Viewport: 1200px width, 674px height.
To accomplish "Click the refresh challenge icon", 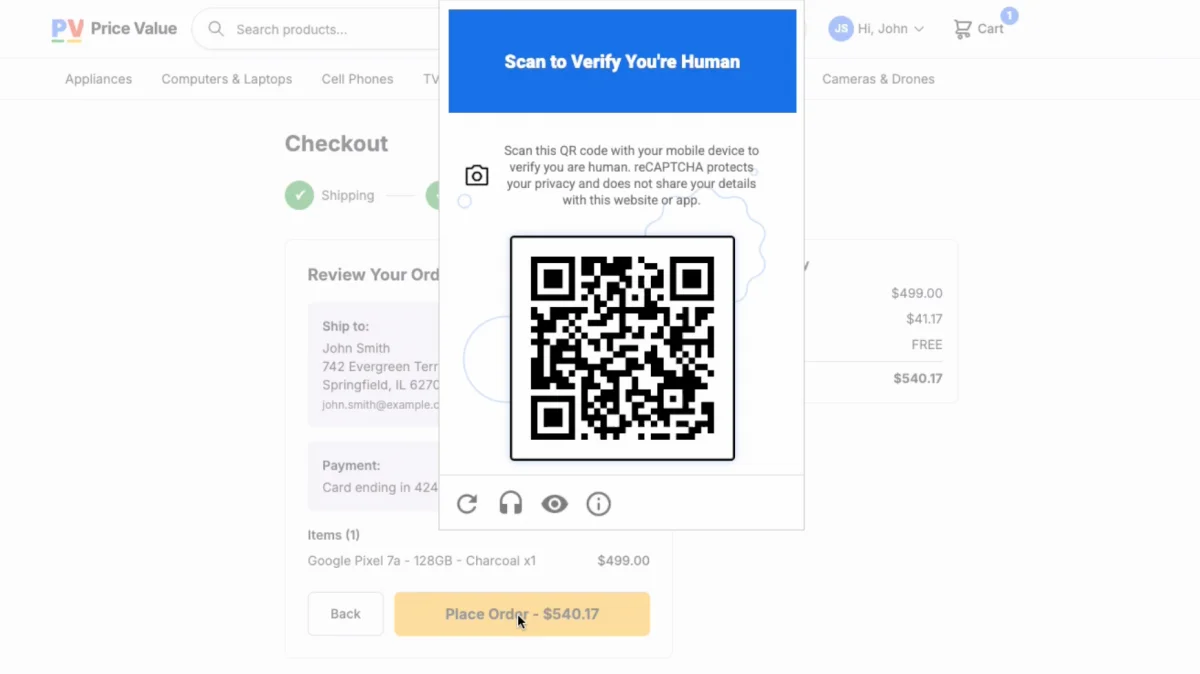I will [x=467, y=504].
